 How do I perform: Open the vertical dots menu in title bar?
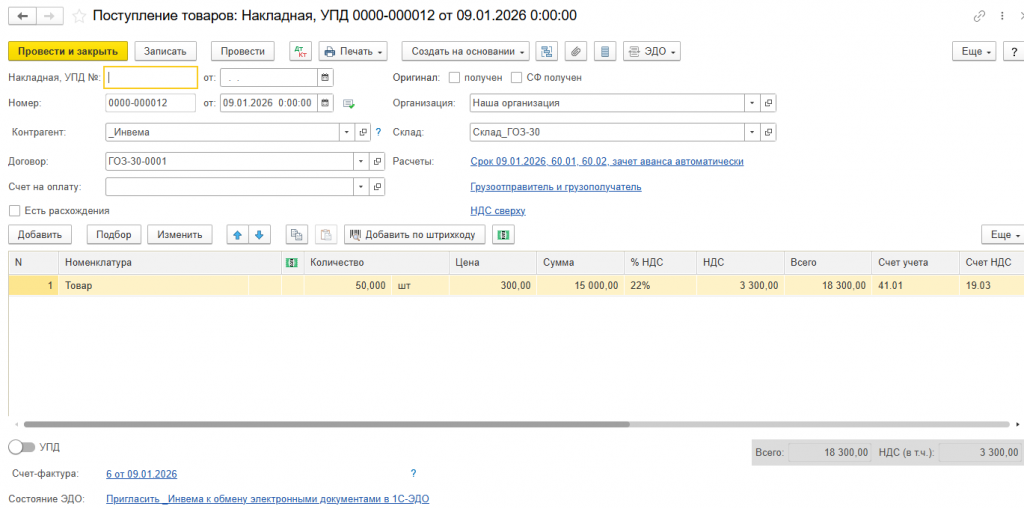(x=1003, y=16)
